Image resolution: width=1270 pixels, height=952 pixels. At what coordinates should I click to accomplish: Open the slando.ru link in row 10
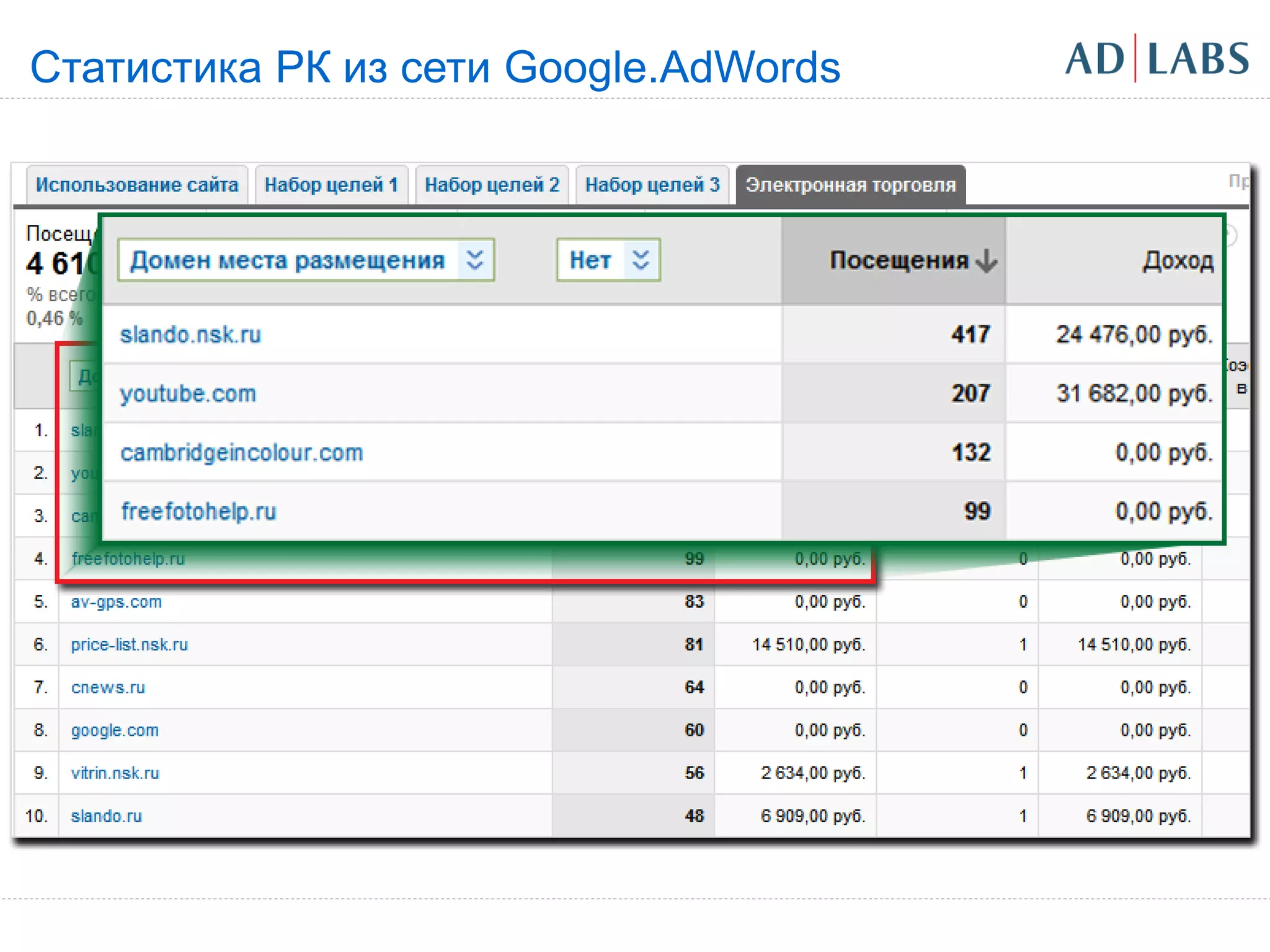point(106,816)
